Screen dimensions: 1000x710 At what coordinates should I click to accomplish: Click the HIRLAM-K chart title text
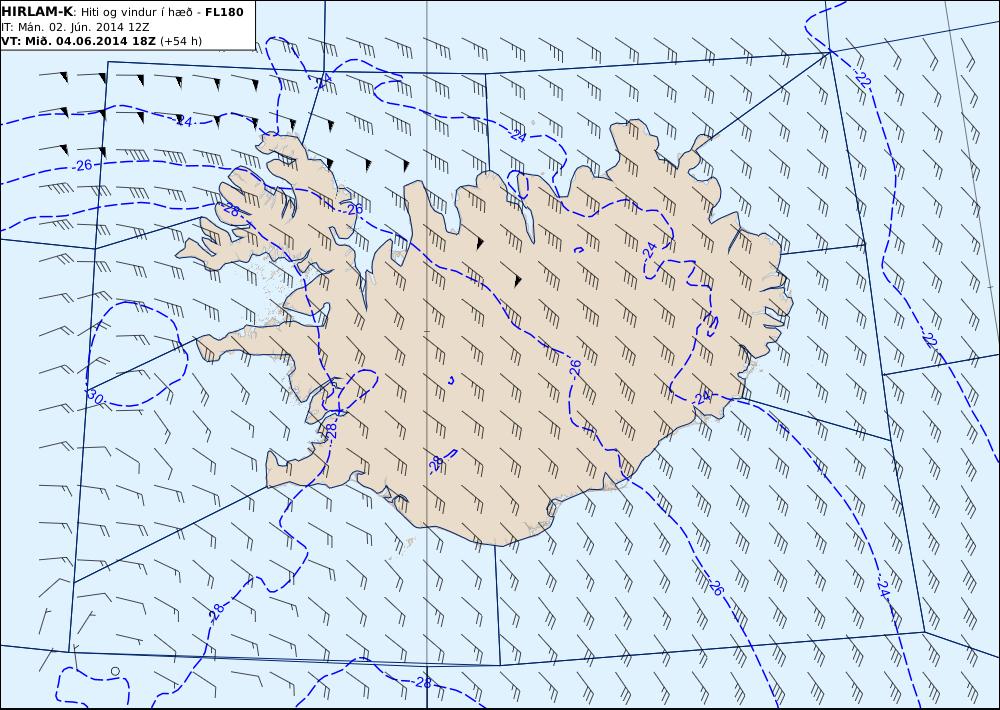(x=37, y=11)
